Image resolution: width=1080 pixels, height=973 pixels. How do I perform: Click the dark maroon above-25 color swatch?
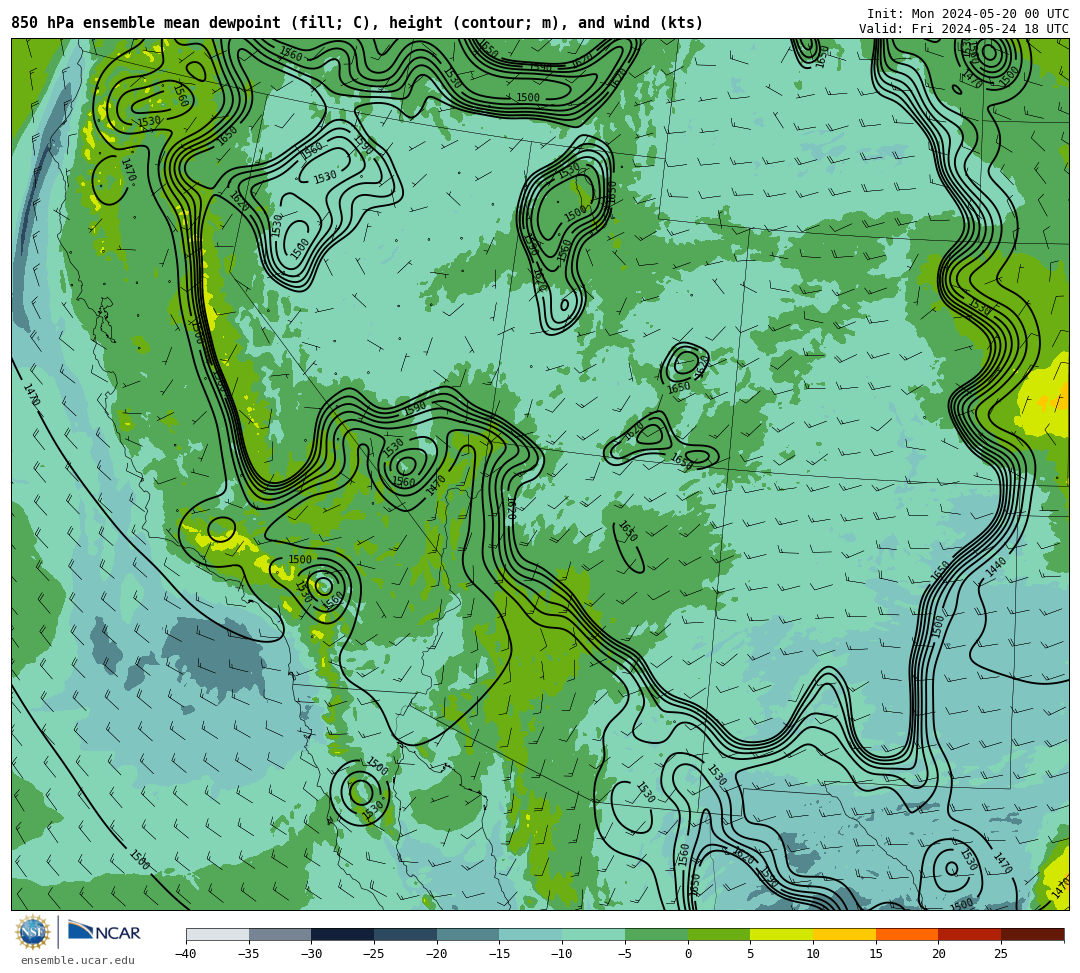[x=1032, y=934]
